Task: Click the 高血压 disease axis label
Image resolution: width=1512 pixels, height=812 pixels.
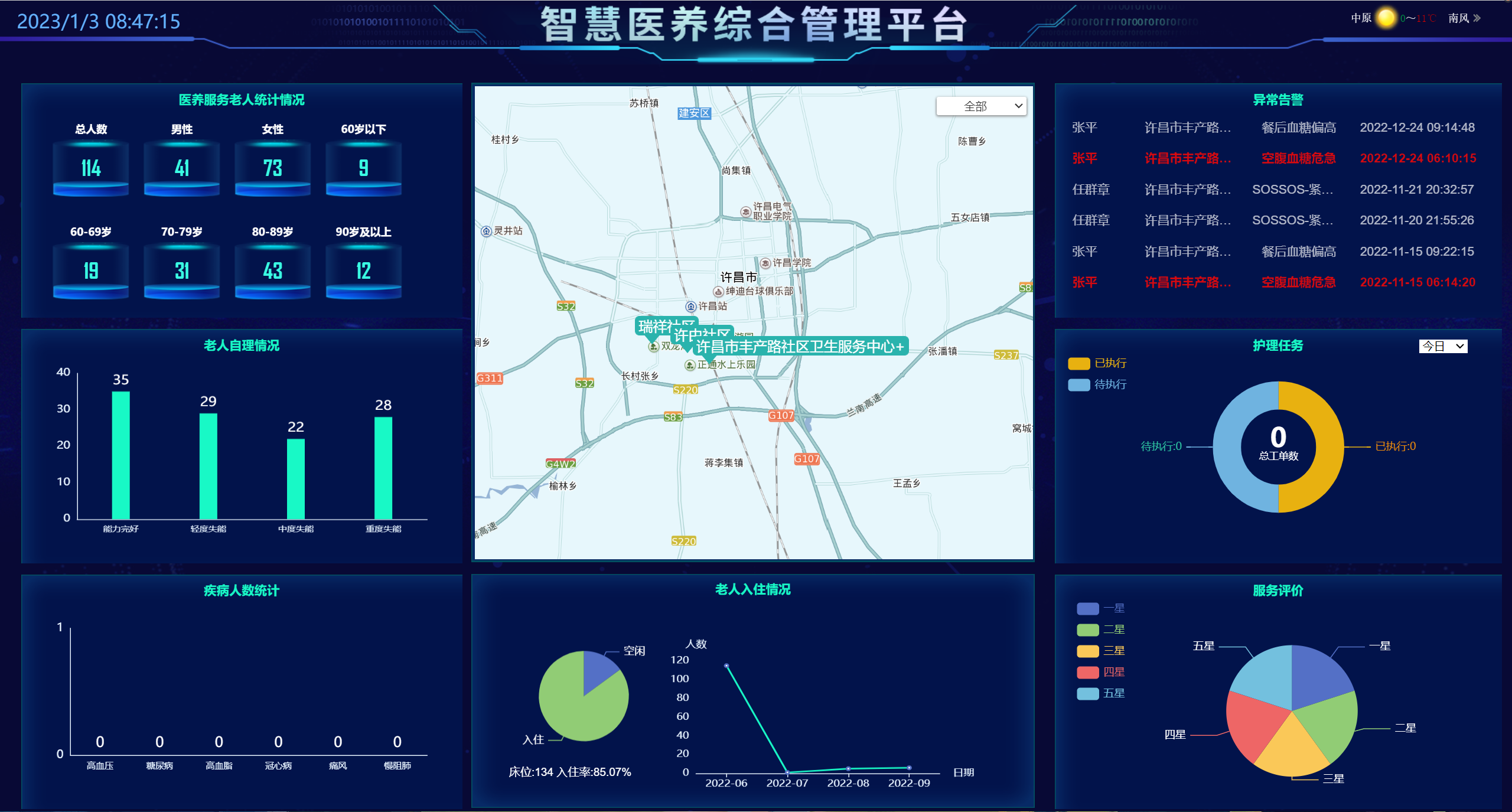Action: (x=100, y=766)
